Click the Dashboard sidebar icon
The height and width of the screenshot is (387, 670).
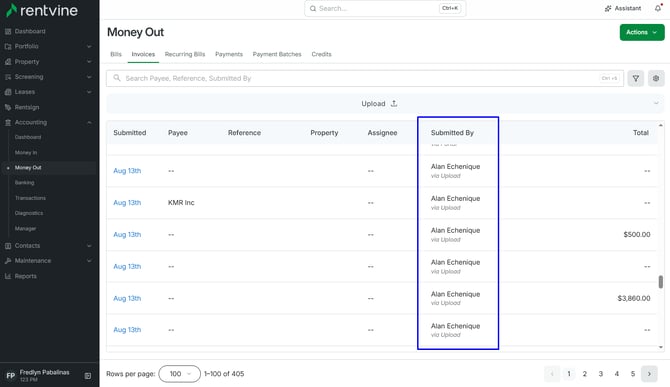click(8, 31)
